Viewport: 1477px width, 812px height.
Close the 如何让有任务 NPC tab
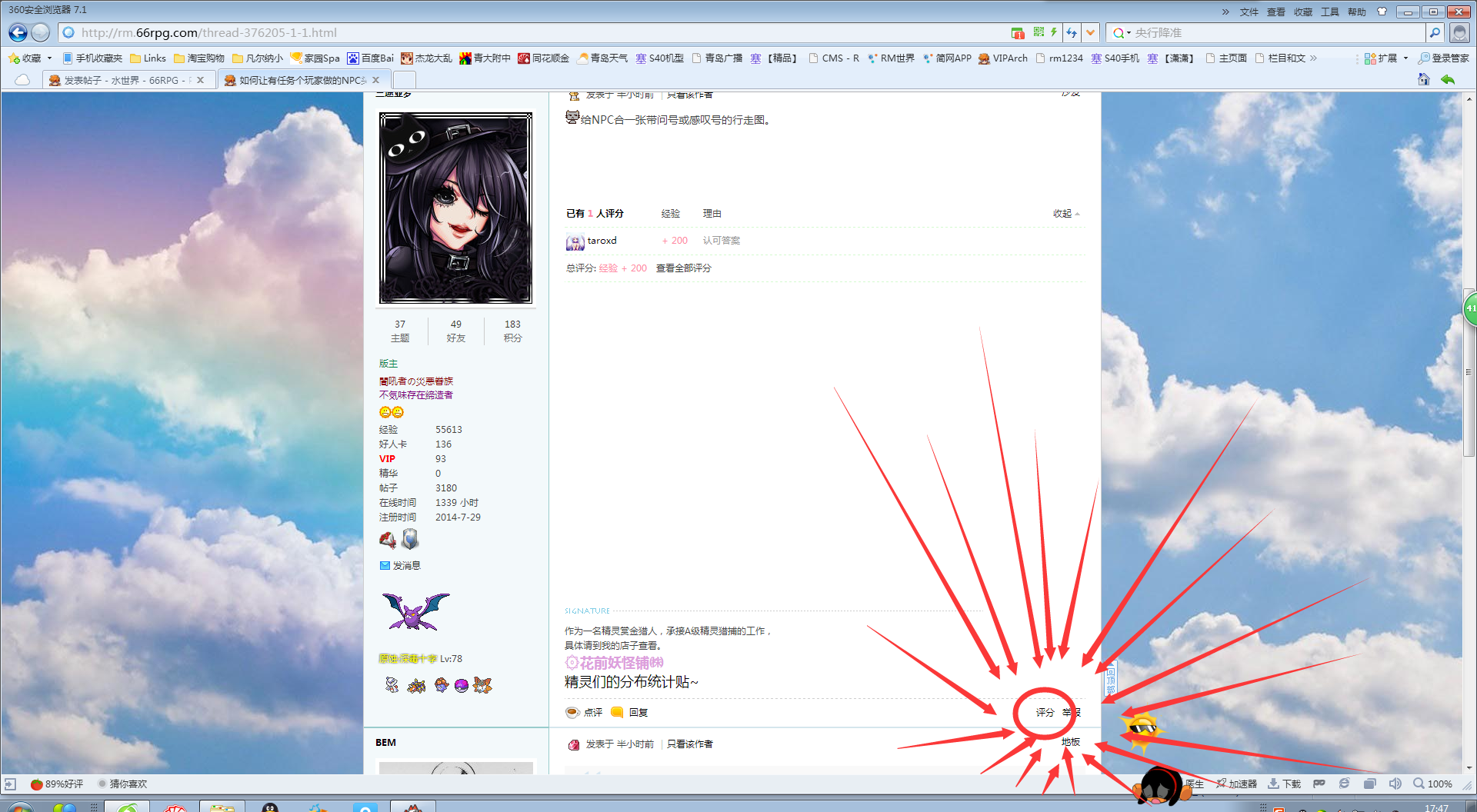pyautogui.click(x=375, y=80)
